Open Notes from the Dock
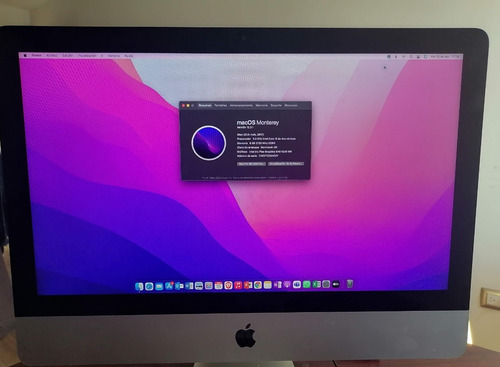This screenshot has height=367, width=500. [x=268, y=285]
